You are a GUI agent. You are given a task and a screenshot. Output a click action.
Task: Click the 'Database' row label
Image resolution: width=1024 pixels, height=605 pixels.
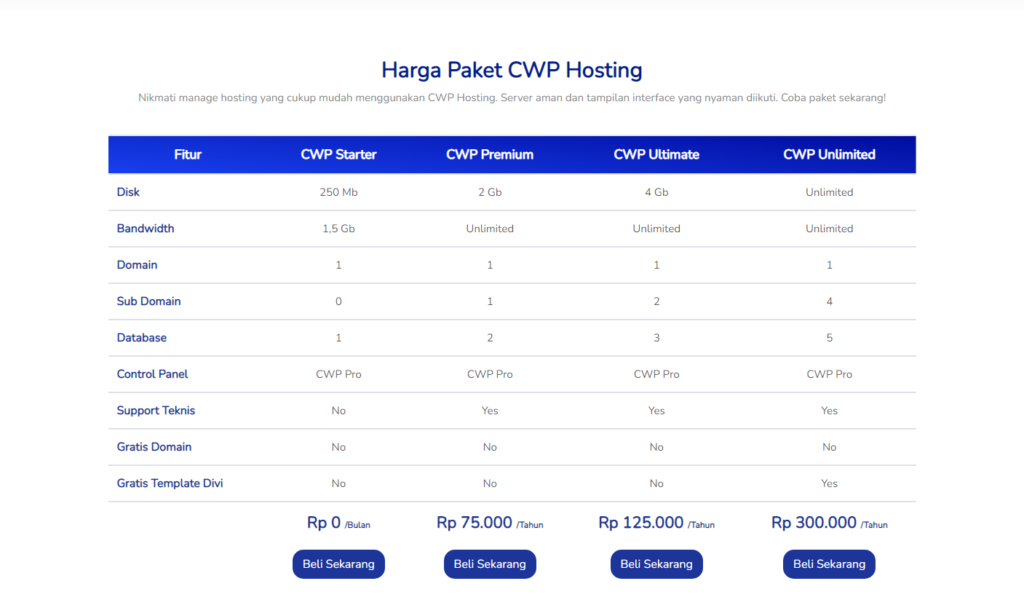coord(142,338)
